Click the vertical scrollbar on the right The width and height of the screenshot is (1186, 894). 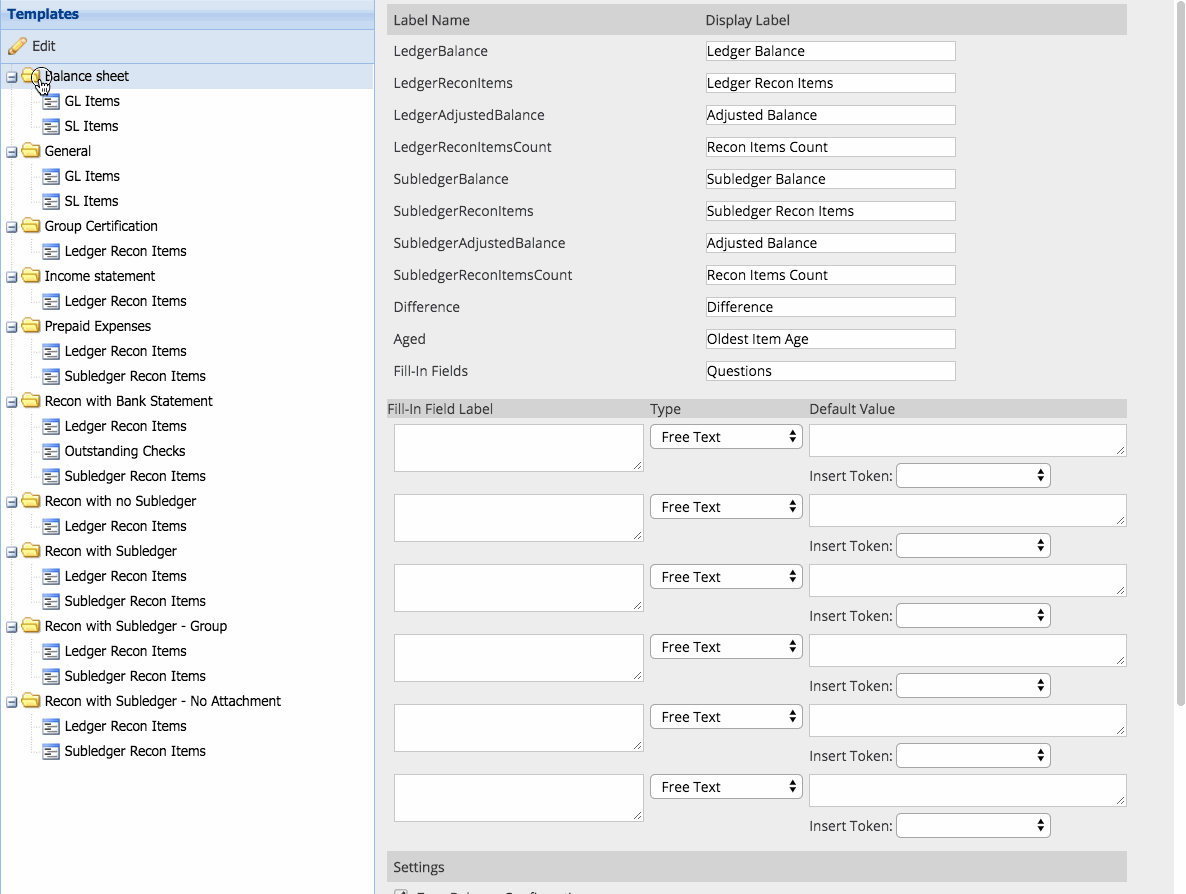[1180, 350]
